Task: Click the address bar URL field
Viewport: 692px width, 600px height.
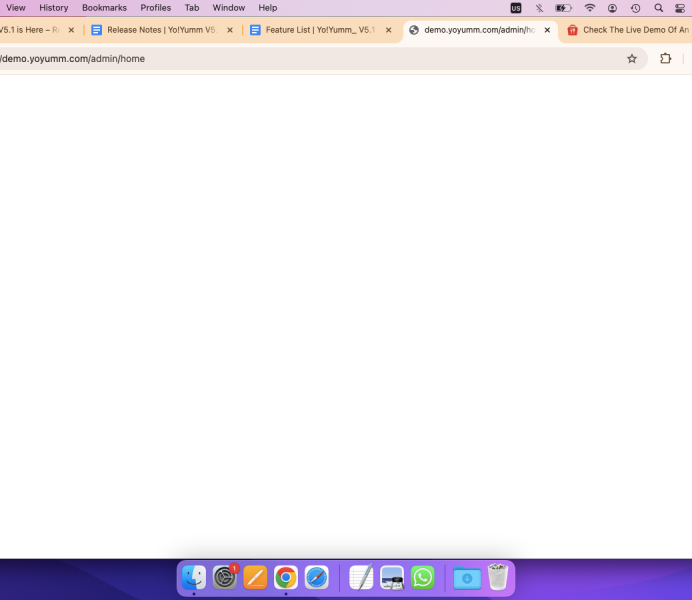Action: (300, 59)
